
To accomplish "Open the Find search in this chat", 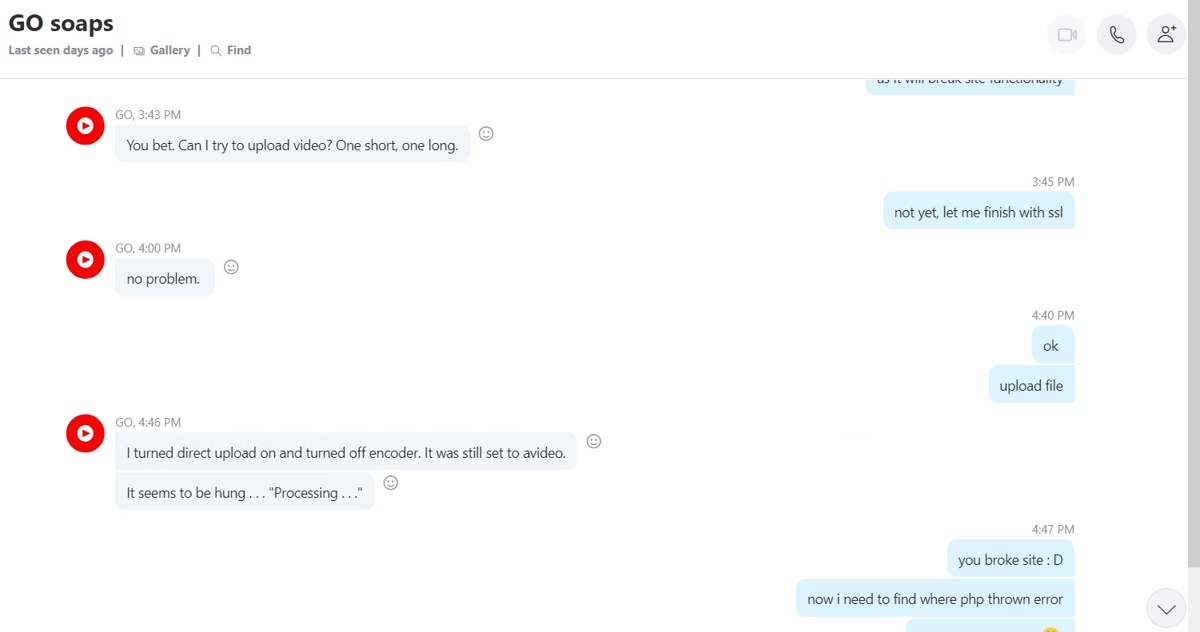I will 230,50.
